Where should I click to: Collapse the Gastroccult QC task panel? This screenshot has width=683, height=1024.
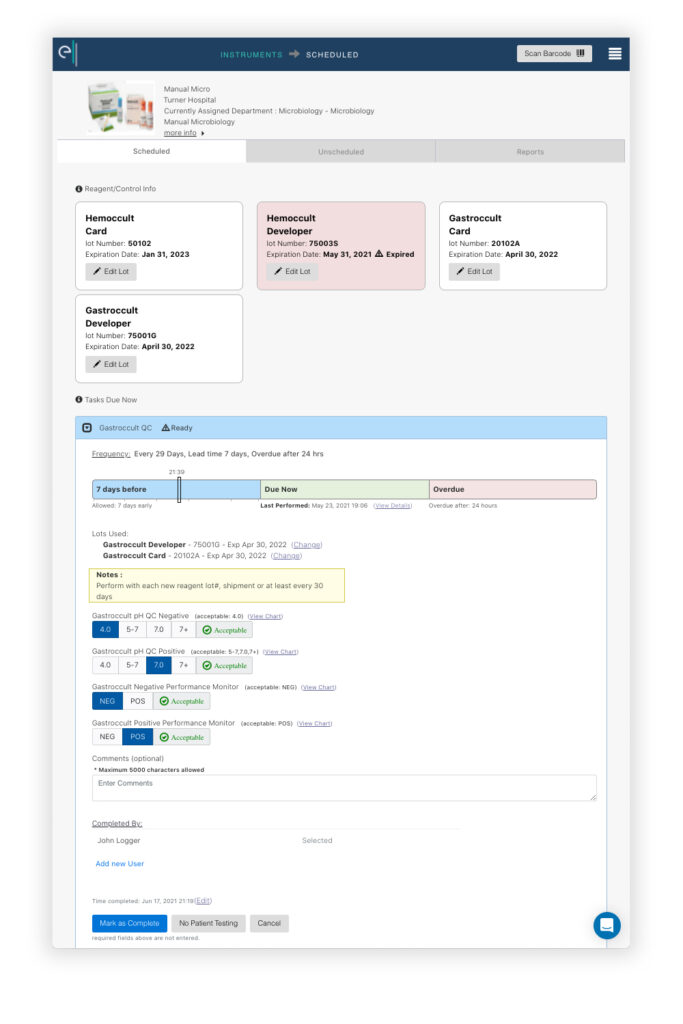point(87,428)
